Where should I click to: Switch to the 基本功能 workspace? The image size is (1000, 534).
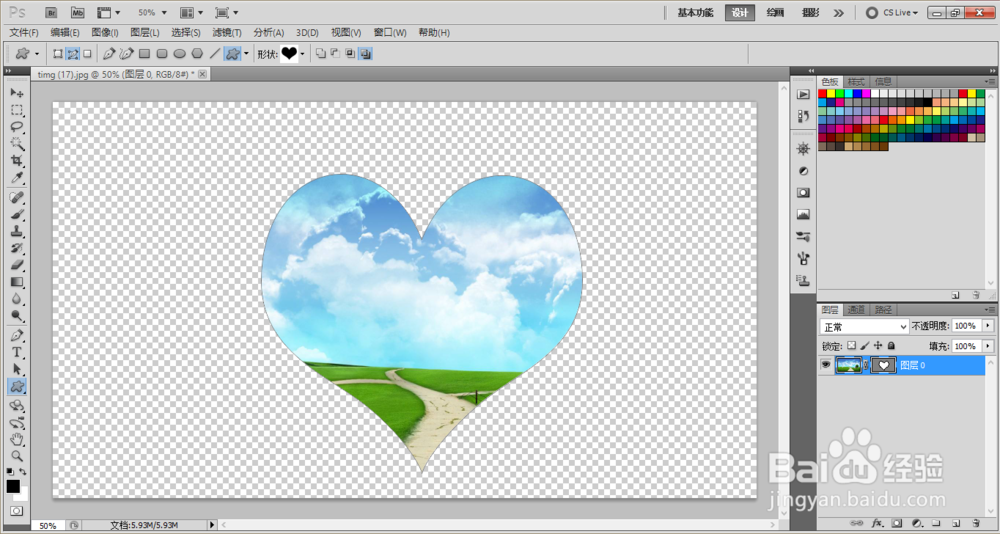695,12
